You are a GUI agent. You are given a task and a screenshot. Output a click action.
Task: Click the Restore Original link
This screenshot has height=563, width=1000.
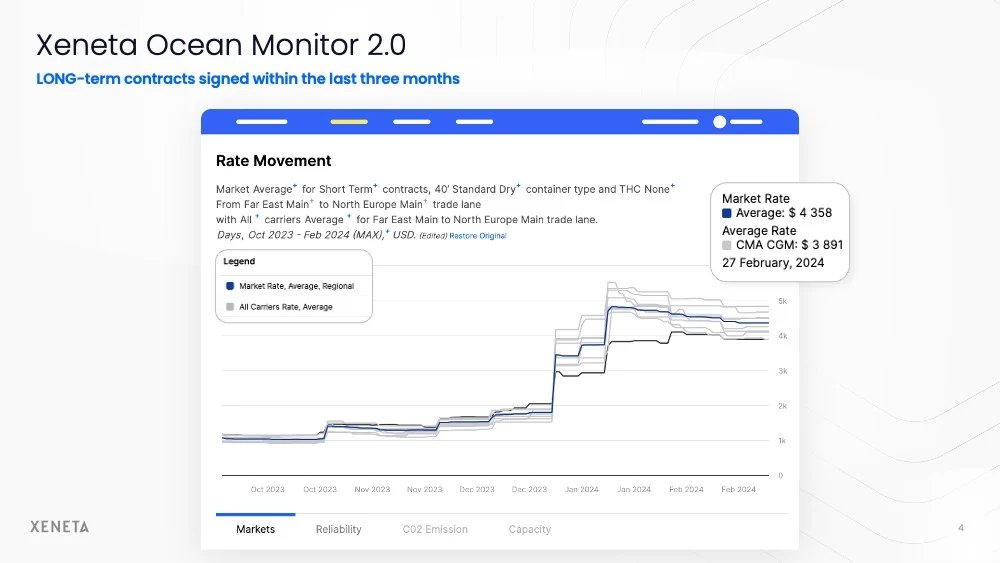478,236
